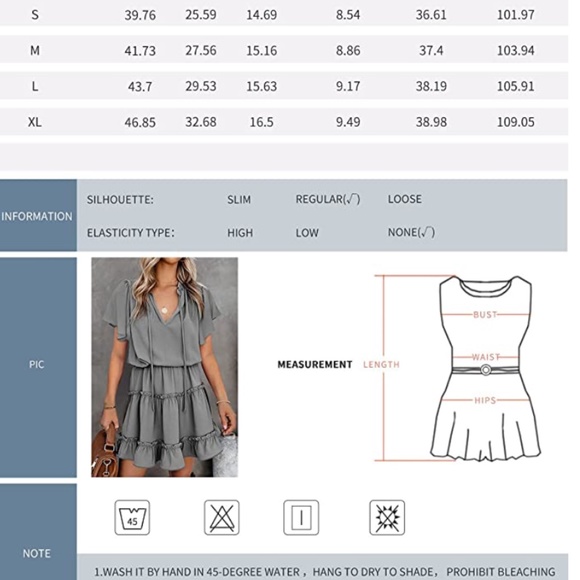Image resolution: width=580 pixels, height=580 pixels.
Task: Click the value 15.63 in the L row
Action: [x=262, y=86]
